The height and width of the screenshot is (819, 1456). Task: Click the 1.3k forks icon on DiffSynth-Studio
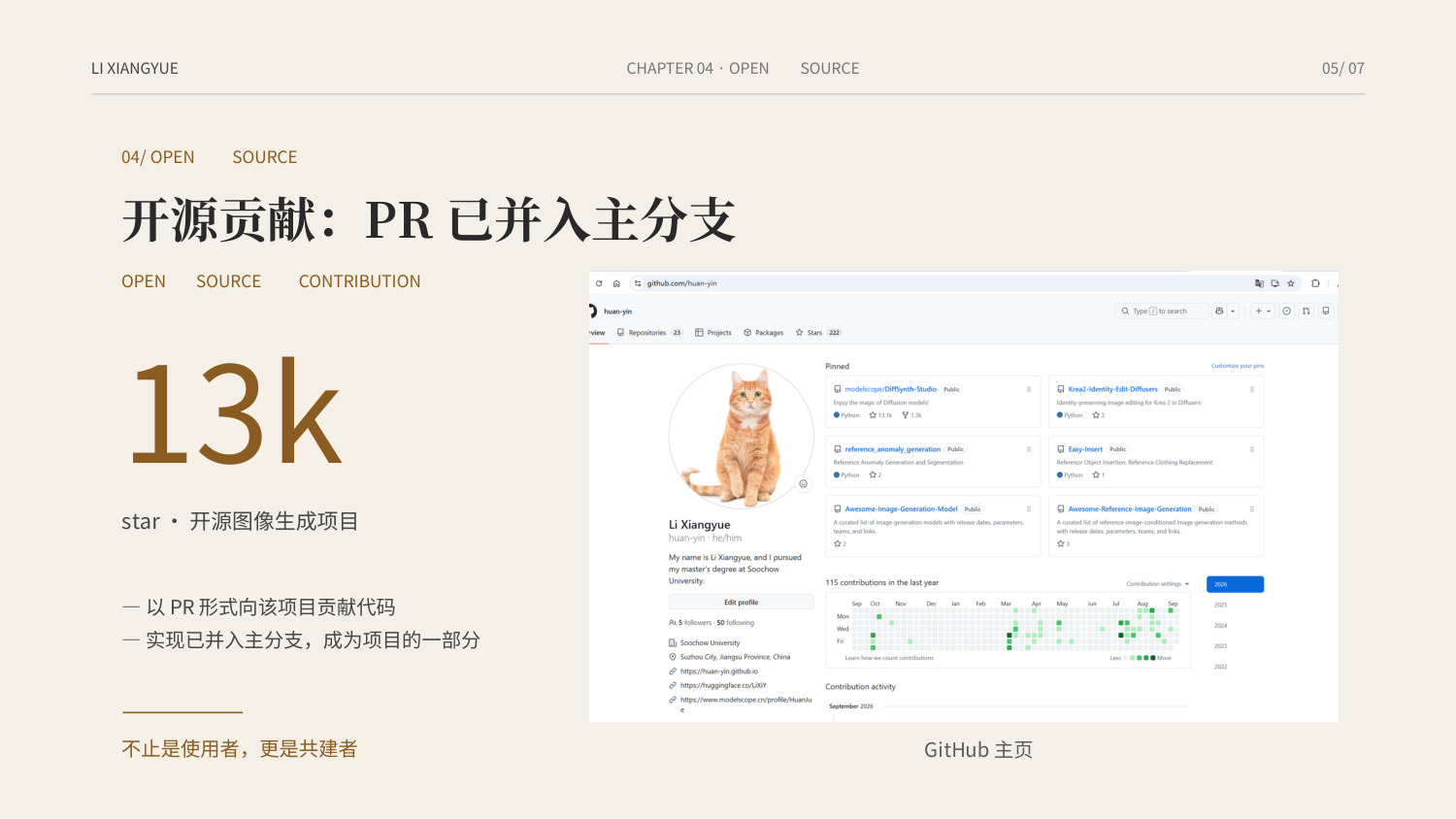pyautogui.click(x=906, y=415)
